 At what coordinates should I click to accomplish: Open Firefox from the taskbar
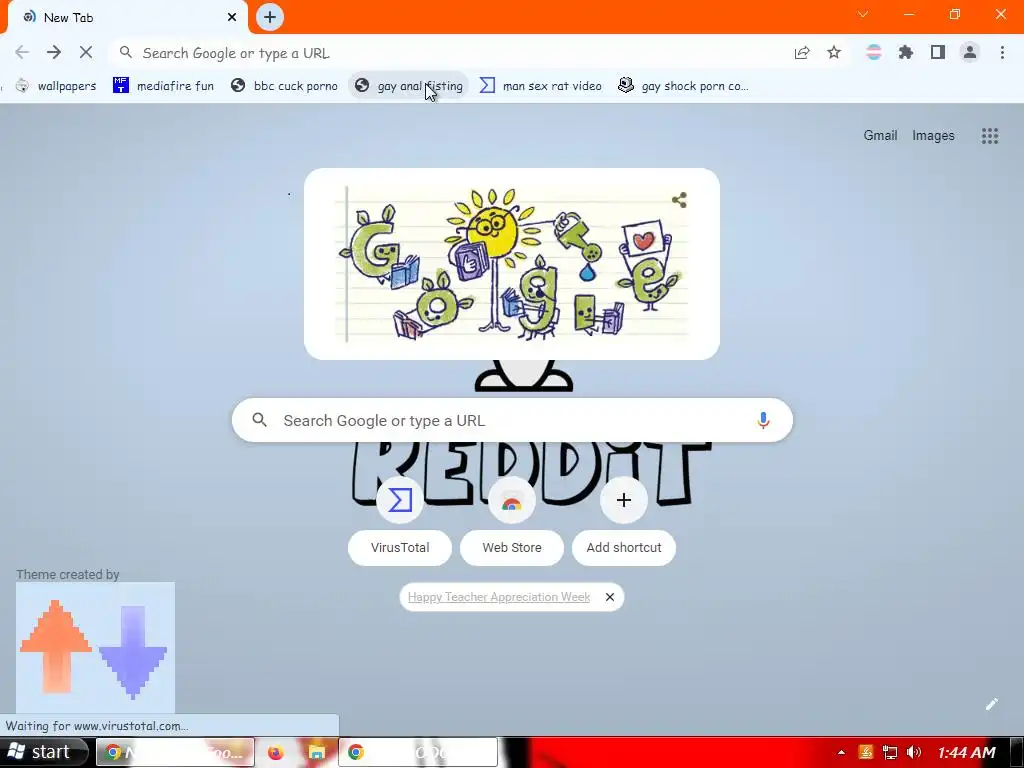pyautogui.click(x=275, y=752)
